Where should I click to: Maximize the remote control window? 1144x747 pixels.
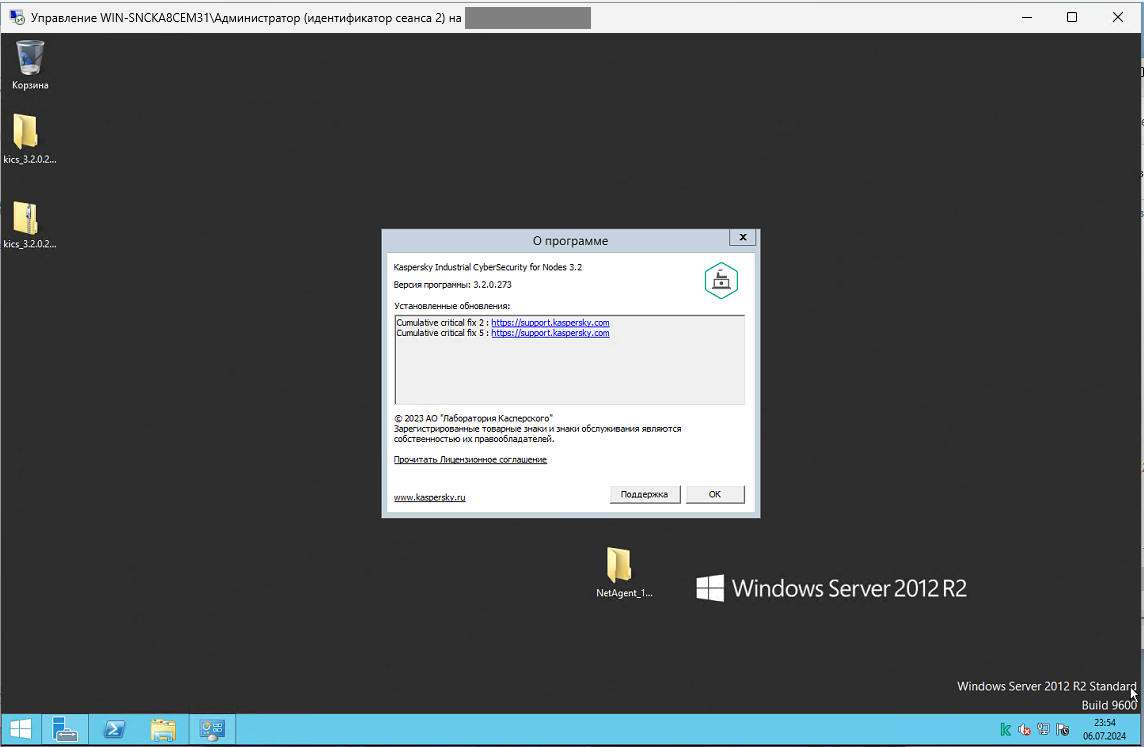click(1072, 18)
